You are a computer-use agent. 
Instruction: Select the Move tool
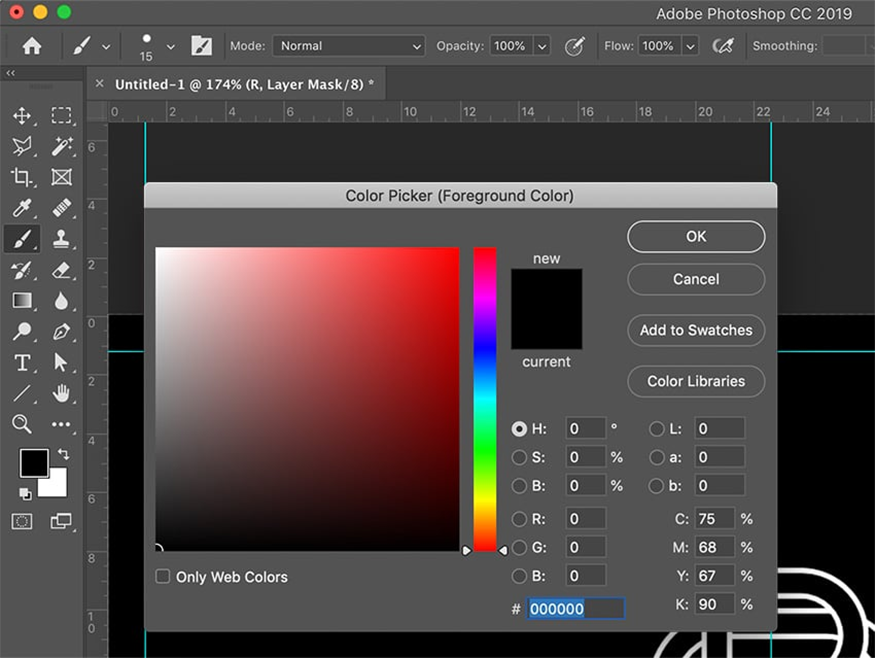pos(22,116)
